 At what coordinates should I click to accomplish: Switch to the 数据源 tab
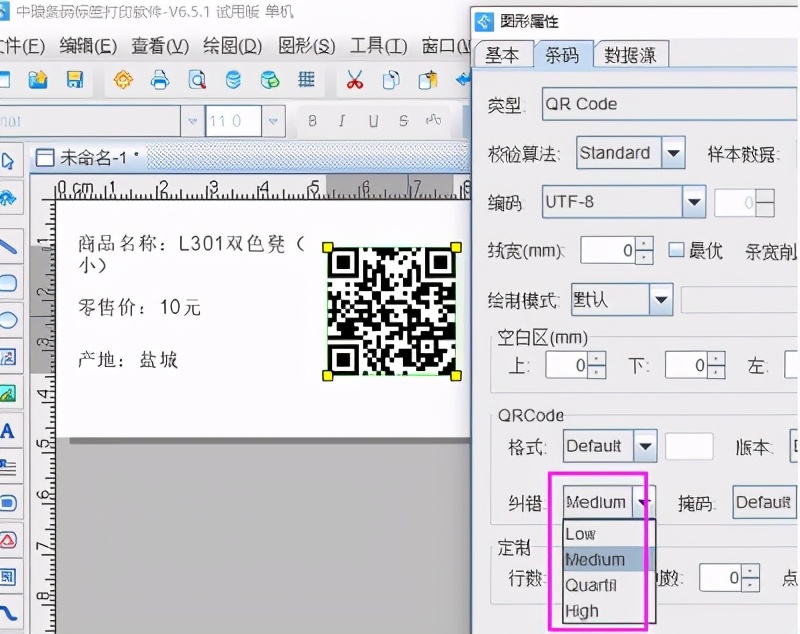click(631, 55)
